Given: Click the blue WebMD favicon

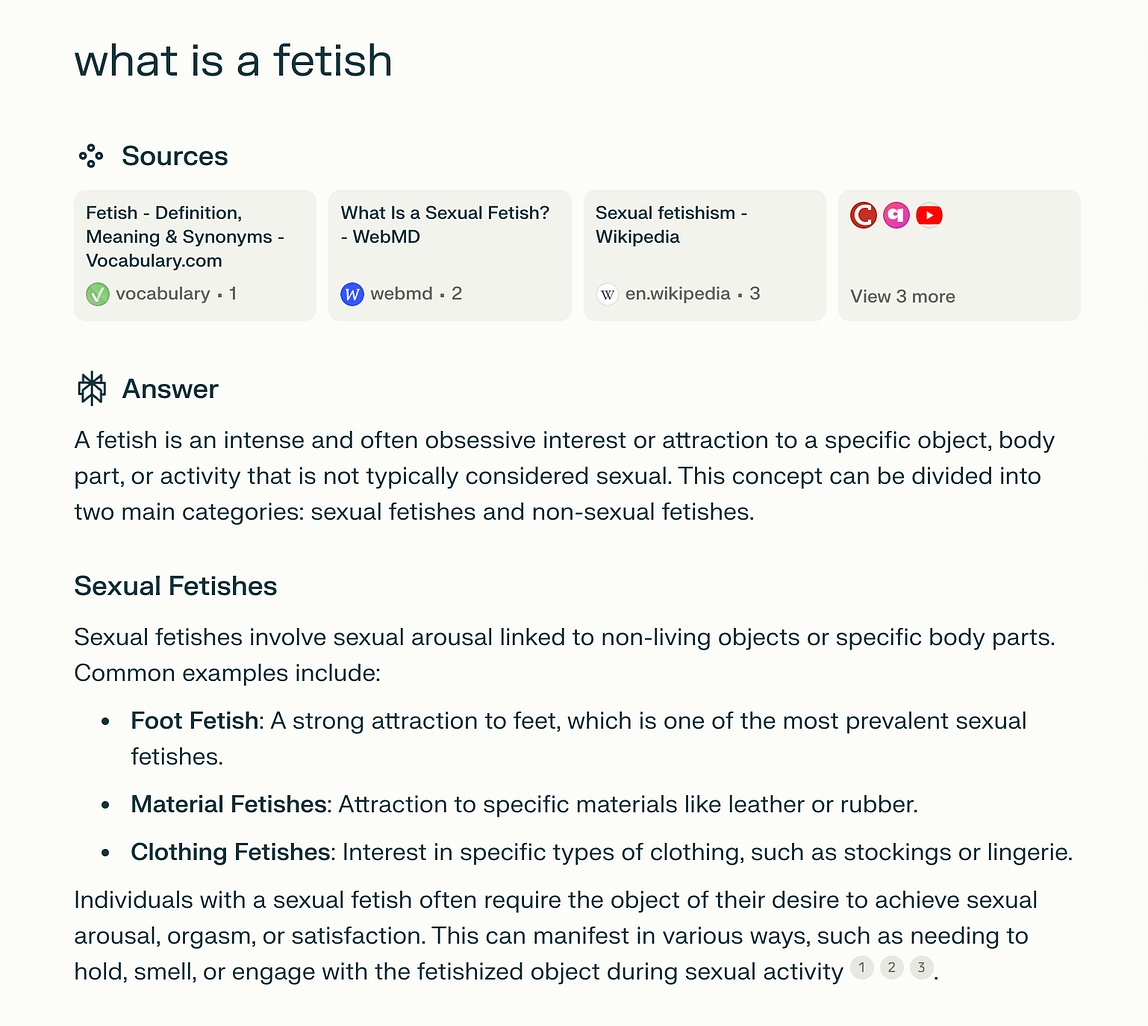Looking at the screenshot, I should pyautogui.click(x=352, y=294).
